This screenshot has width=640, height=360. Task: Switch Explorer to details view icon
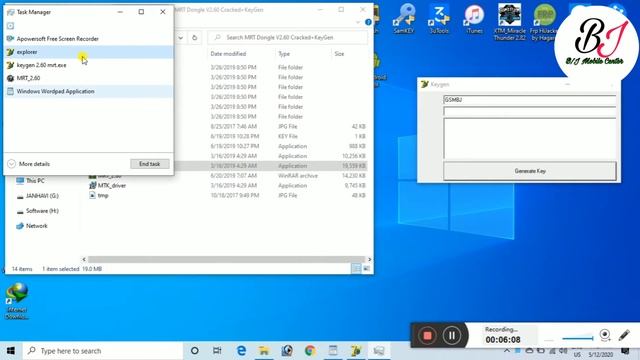coord(356,268)
